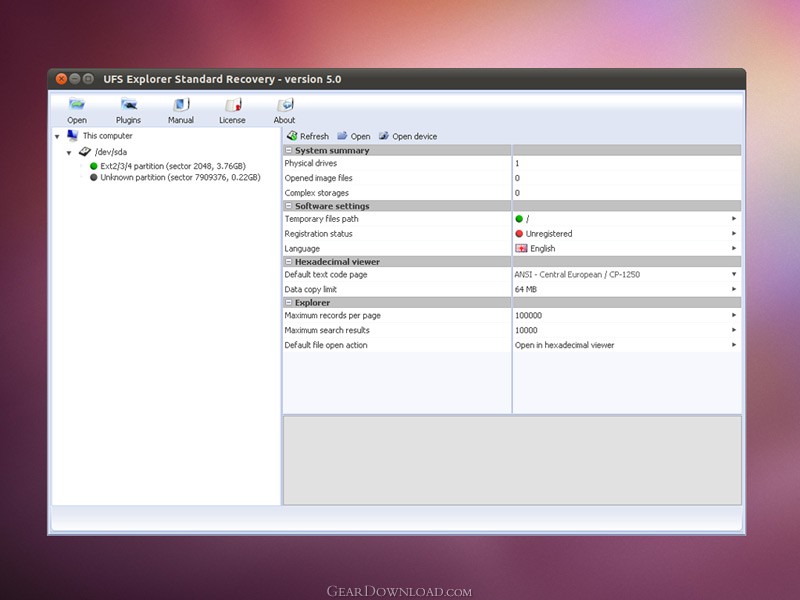Click the red Unregistered status indicator

click(x=519, y=234)
